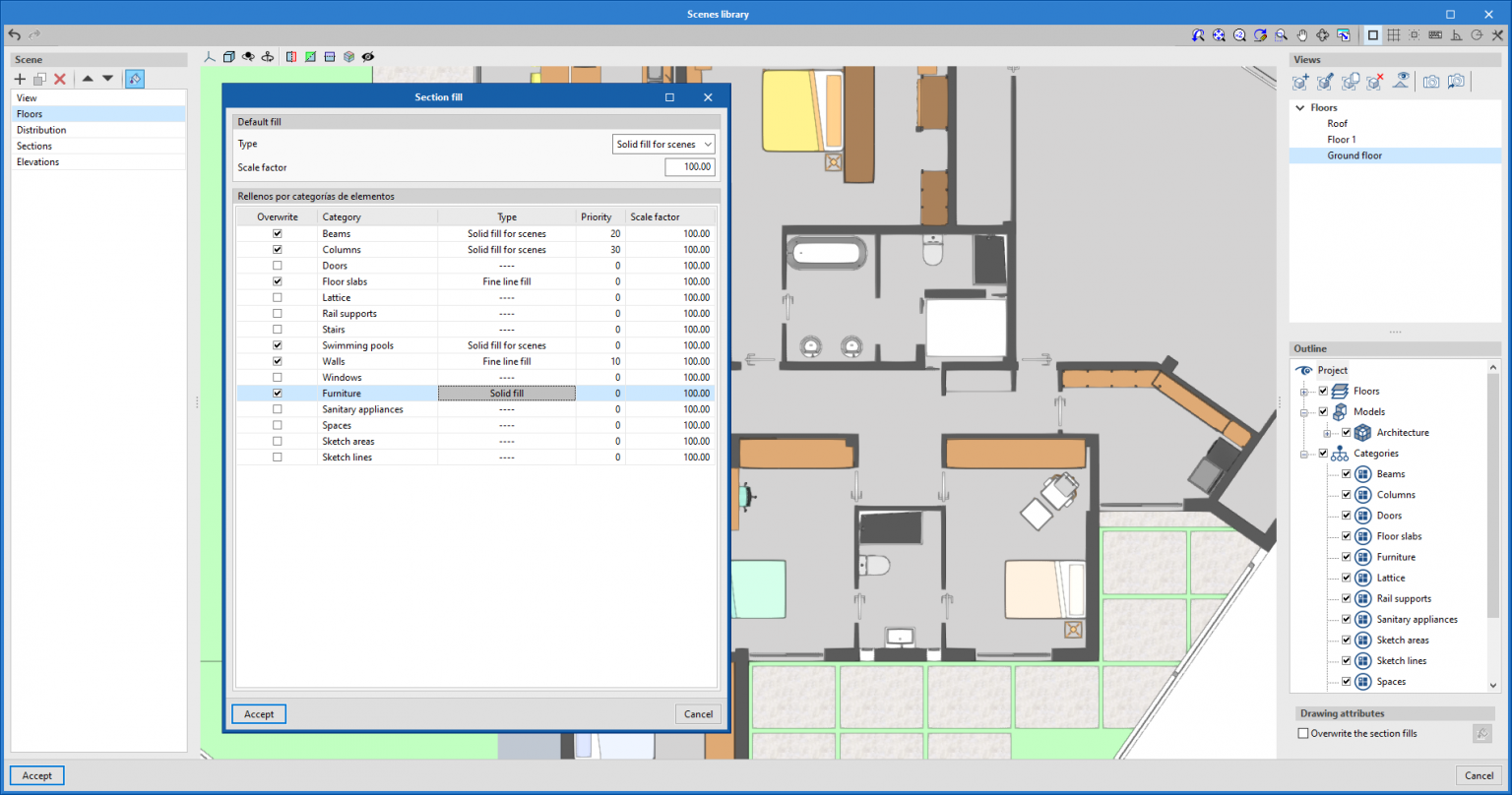Edit the Scale factor value of 100.00

click(x=690, y=166)
